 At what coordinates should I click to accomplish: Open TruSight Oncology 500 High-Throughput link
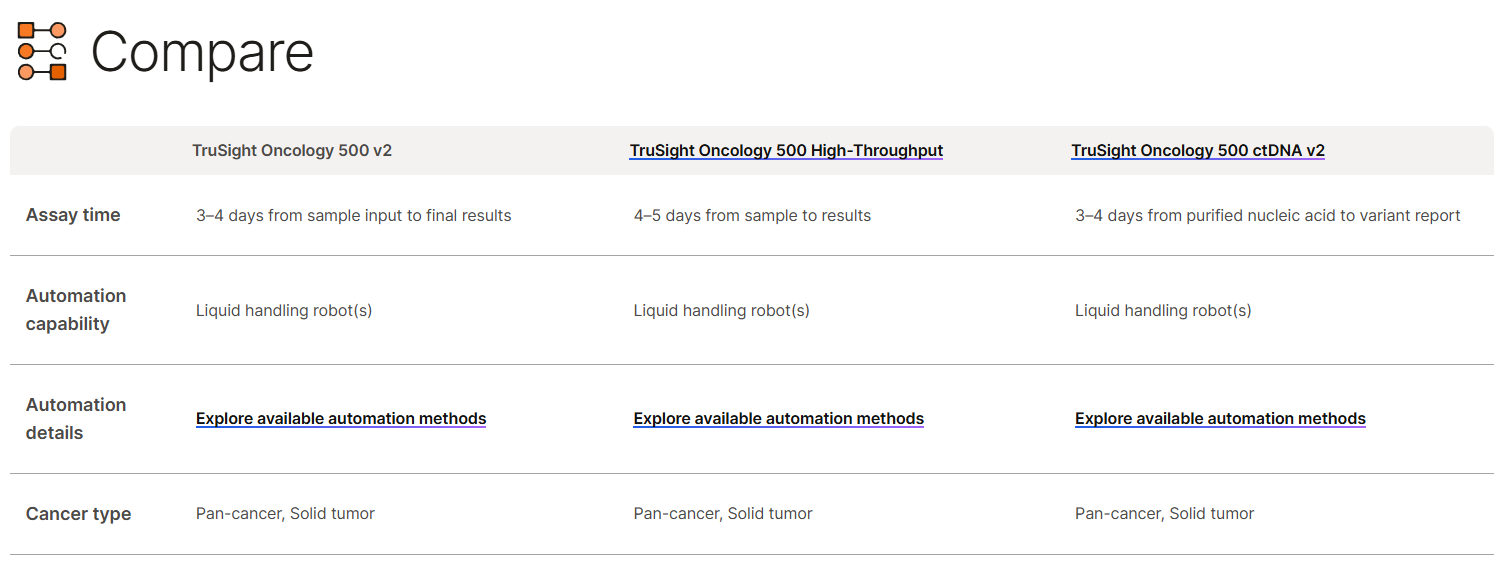[x=786, y=151]
